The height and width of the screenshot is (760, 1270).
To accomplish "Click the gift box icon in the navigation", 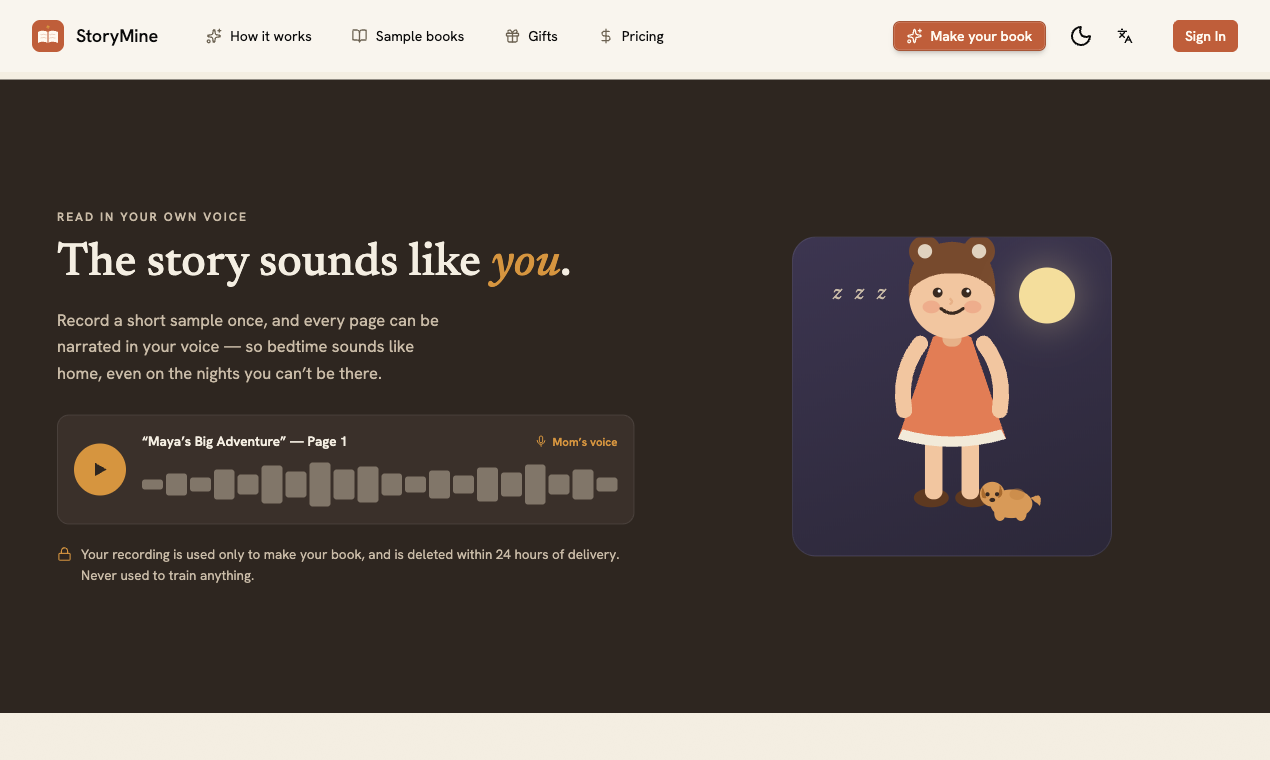I will click(x=512, y=36).
